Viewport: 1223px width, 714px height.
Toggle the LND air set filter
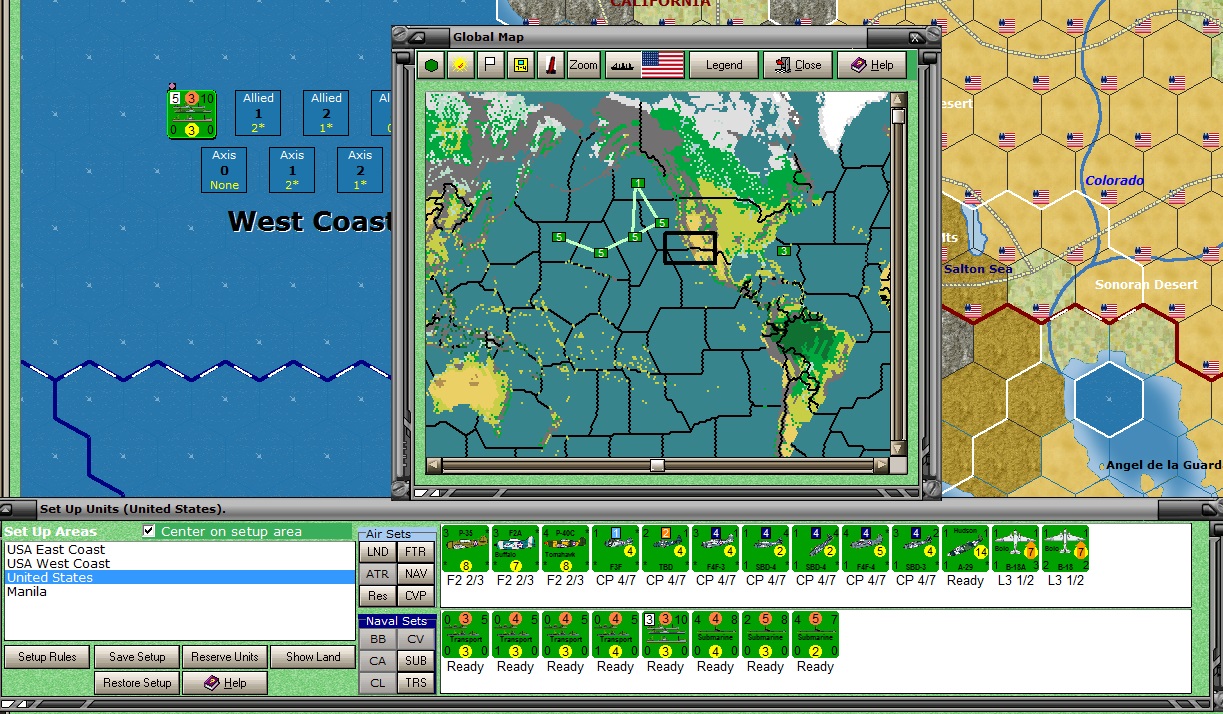tap(378, 551)
